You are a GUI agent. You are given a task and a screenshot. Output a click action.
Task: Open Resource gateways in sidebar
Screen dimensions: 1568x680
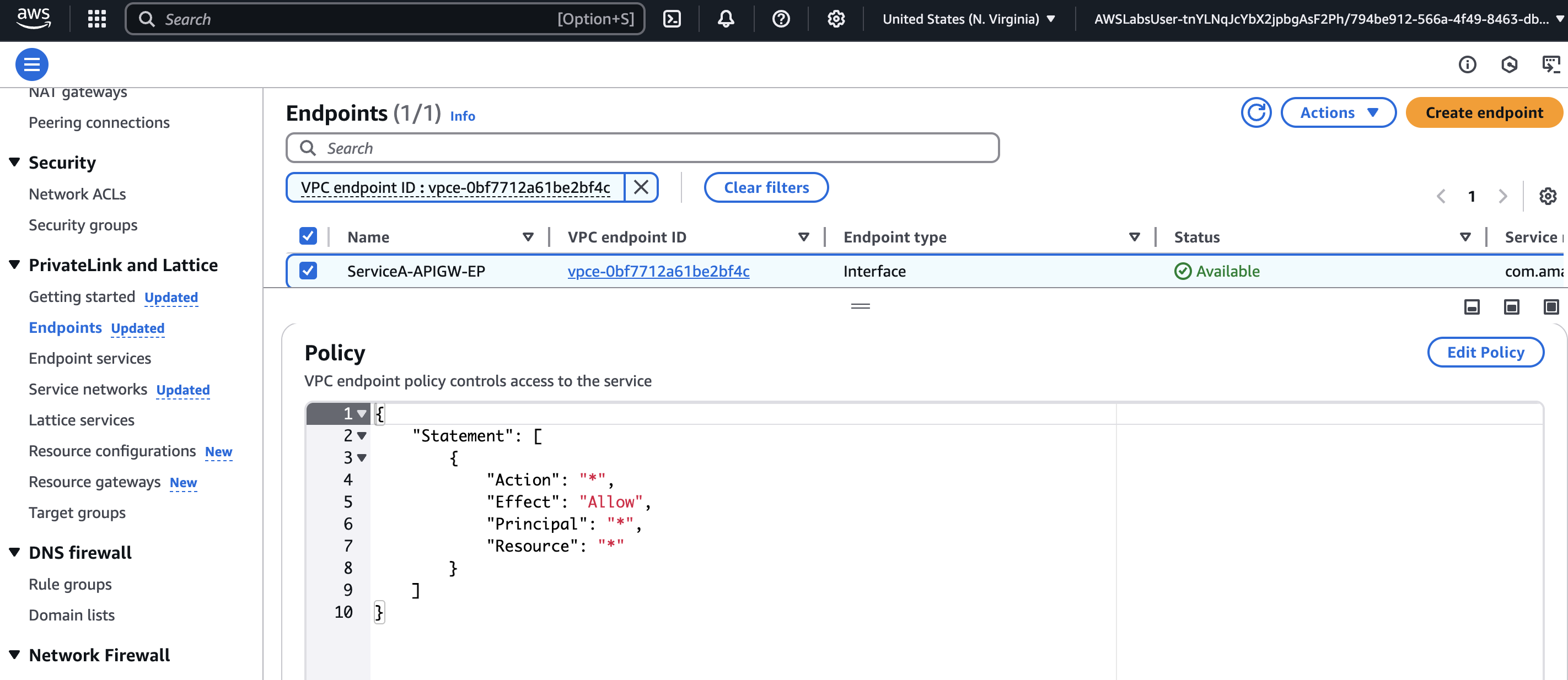tap(94, 482)
